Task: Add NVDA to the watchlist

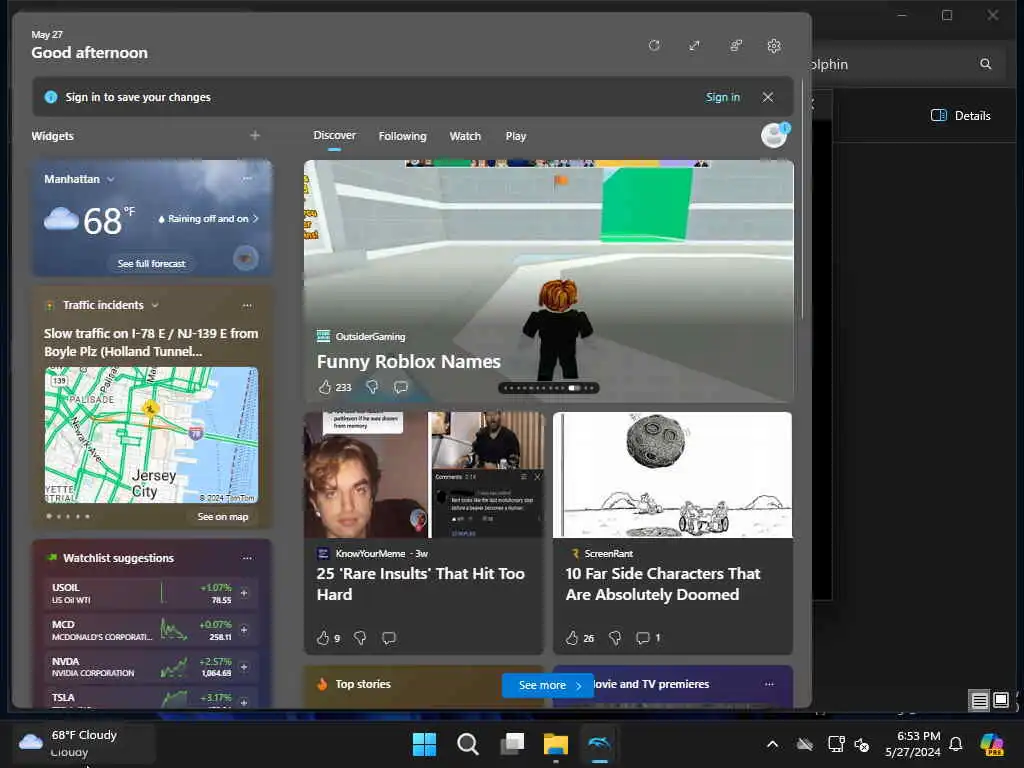Action: 244,667
